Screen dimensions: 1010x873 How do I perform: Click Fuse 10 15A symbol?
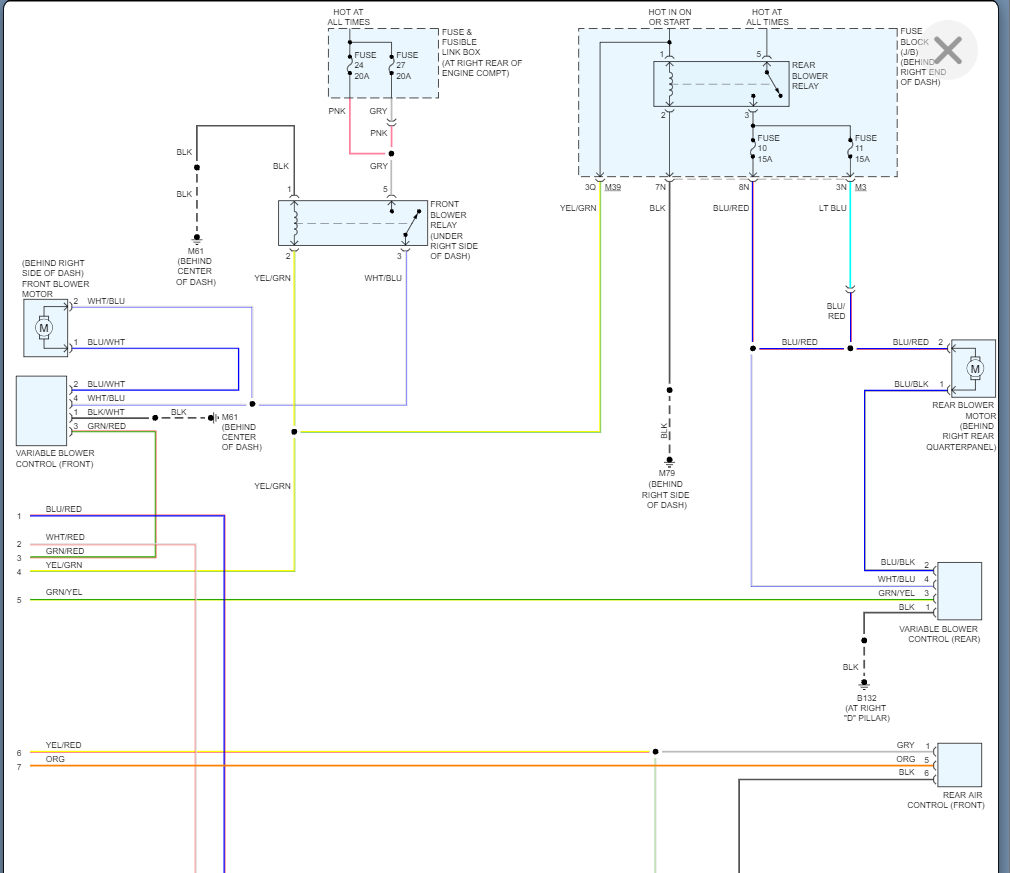pyautogui.click(x=752, y=148)
